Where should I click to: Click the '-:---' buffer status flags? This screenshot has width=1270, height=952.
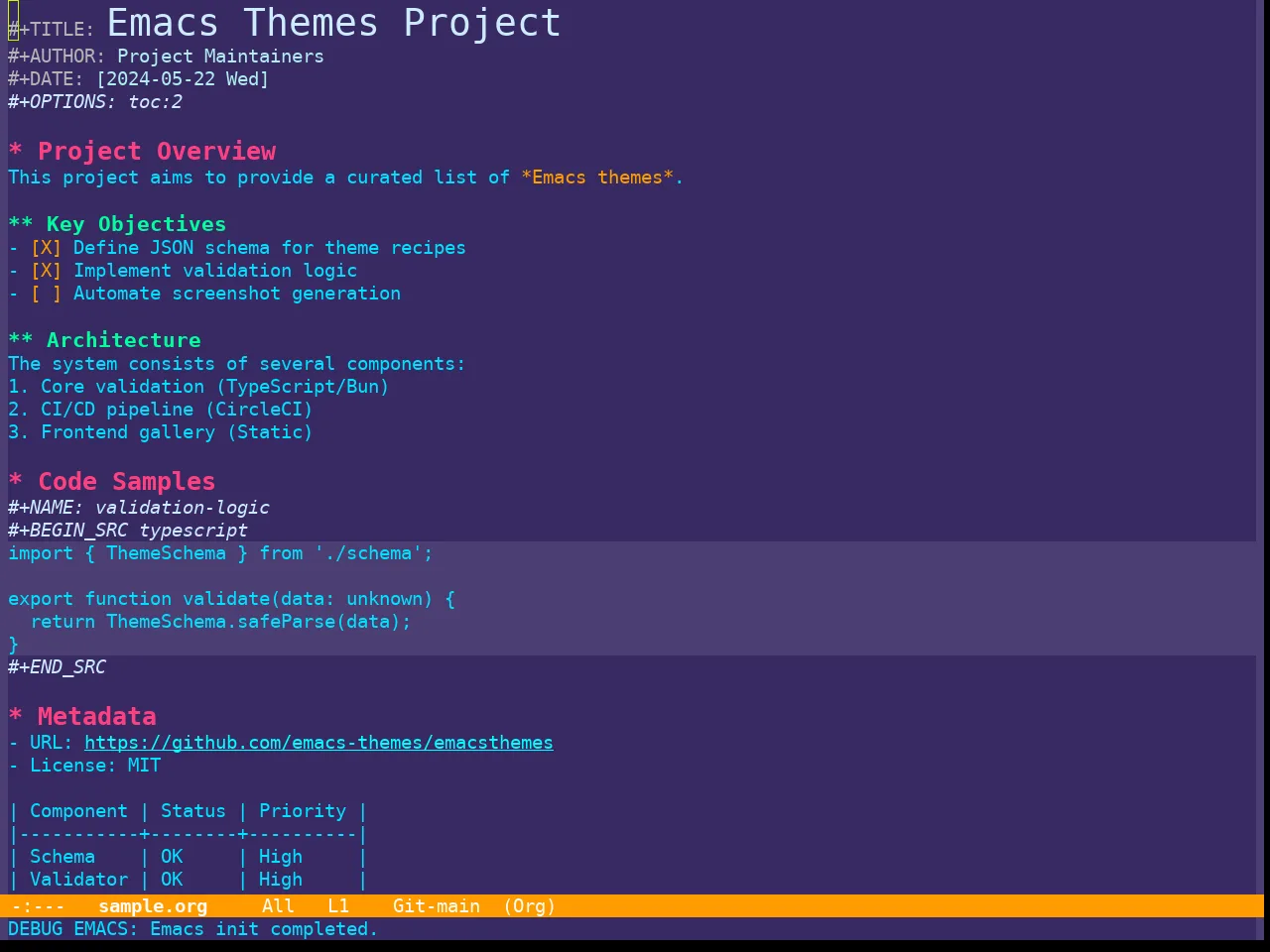39,906
